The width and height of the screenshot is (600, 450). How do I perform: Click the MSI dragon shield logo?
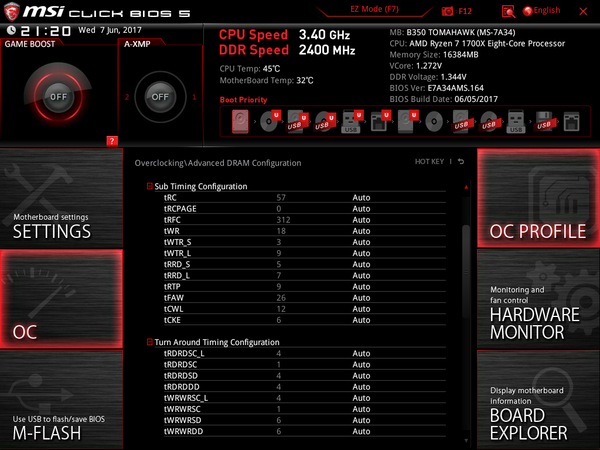(x=11, y=11)
